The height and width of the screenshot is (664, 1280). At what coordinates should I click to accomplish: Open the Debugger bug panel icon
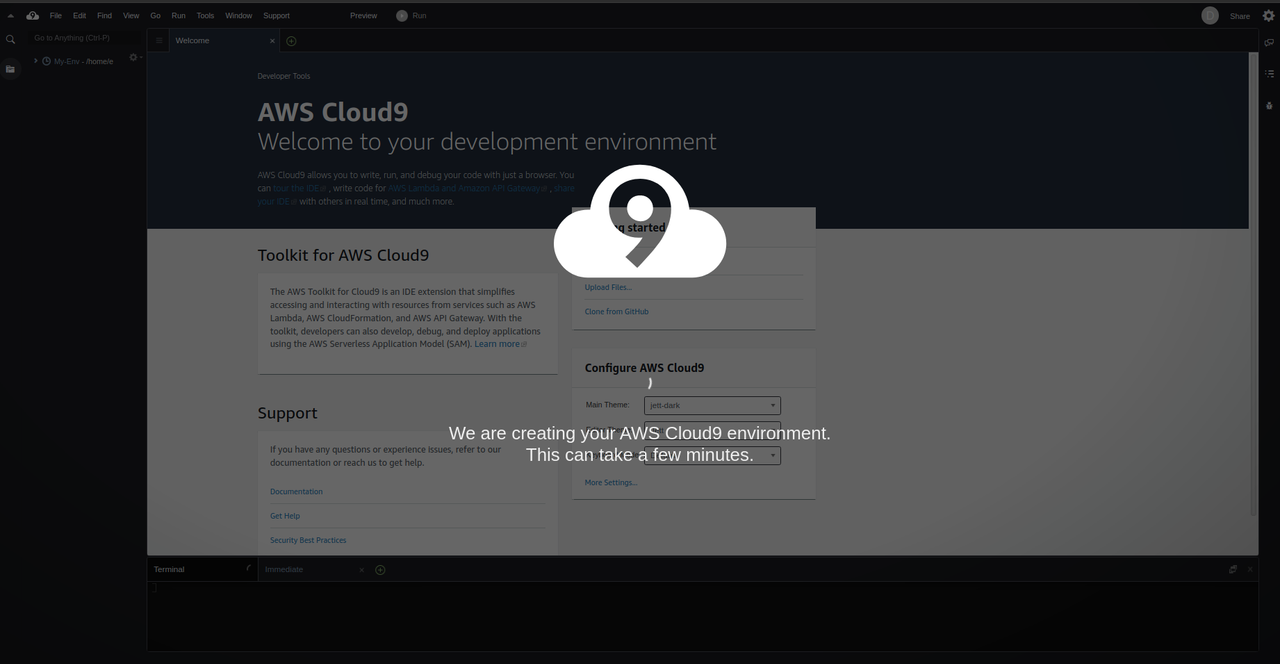pyautogui.click(x=1270, y=105)
